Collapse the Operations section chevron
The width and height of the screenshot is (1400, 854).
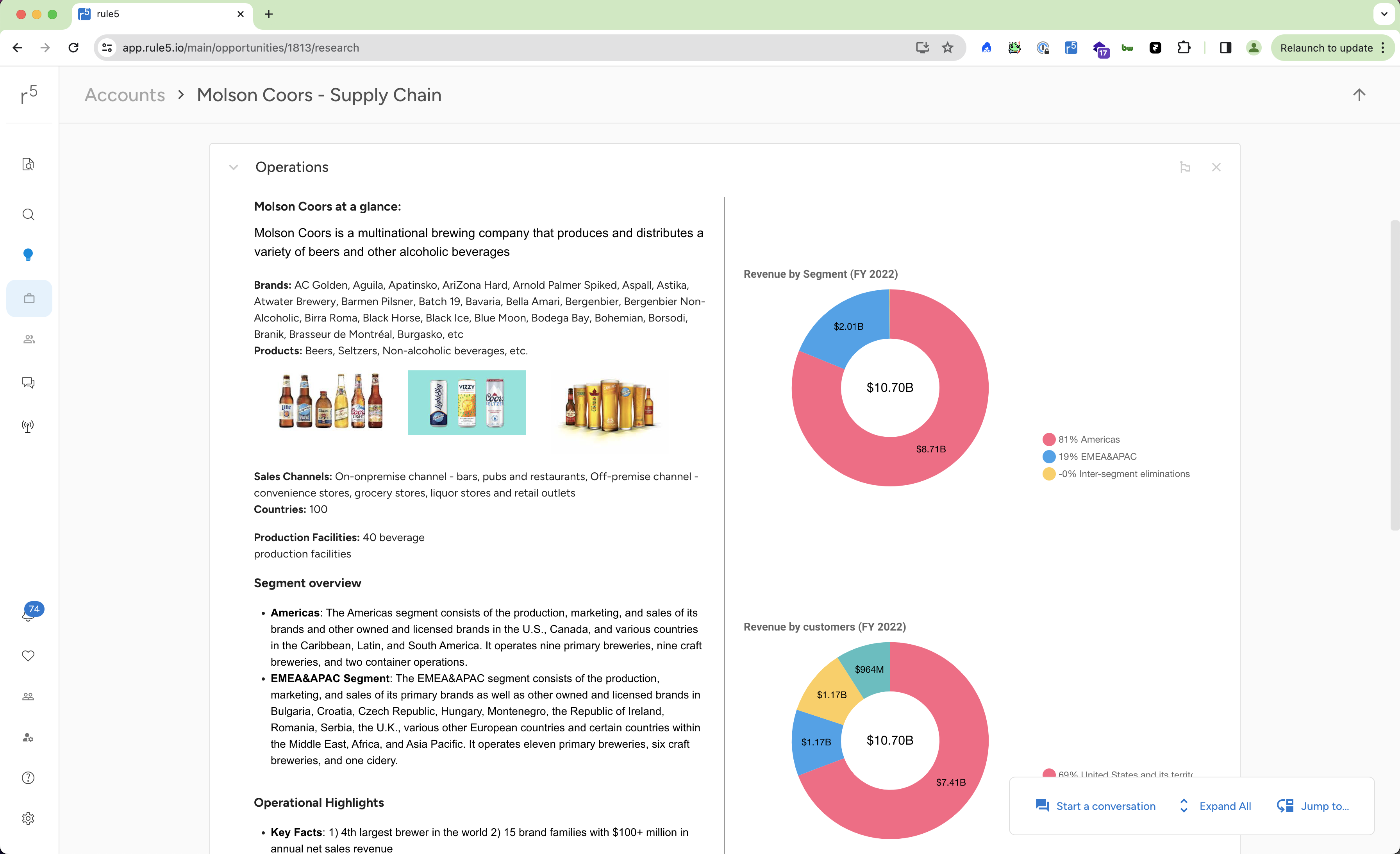point(234,167)
